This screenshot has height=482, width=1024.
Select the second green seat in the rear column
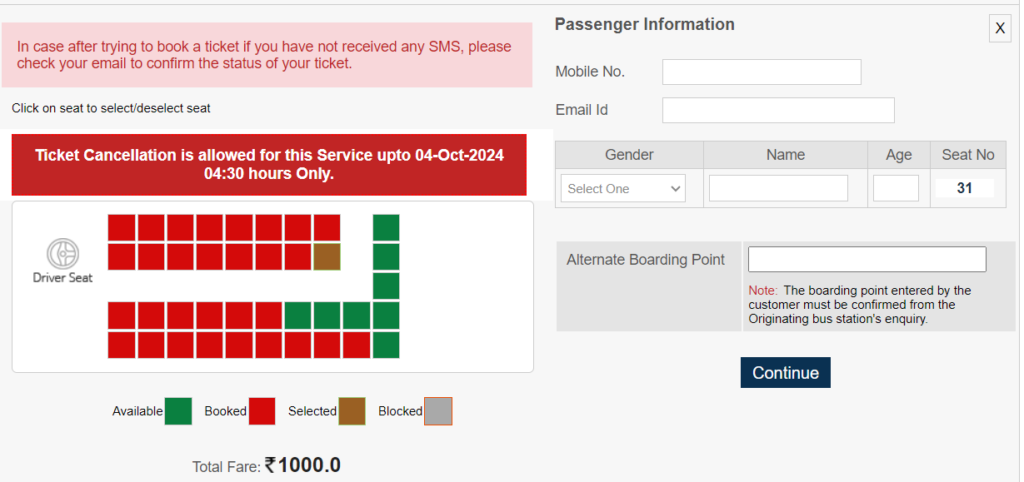[386, 257]
